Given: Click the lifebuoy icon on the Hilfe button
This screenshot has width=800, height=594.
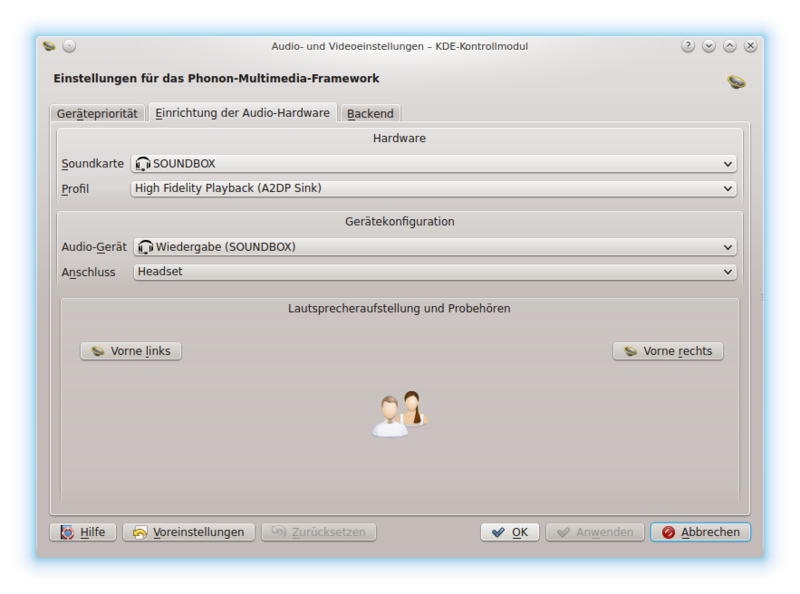Looking at the screenshot, I should tap(66, 532).
